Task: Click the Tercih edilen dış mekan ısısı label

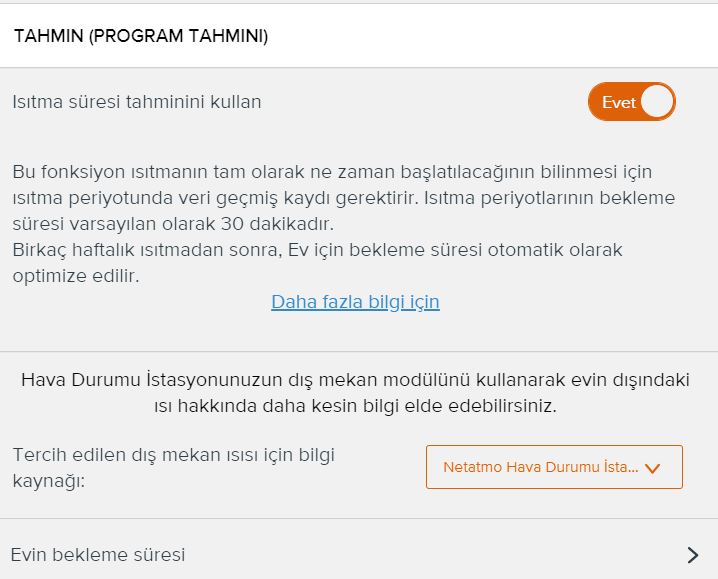Action: pyautogui.click(x=174, y=468)
